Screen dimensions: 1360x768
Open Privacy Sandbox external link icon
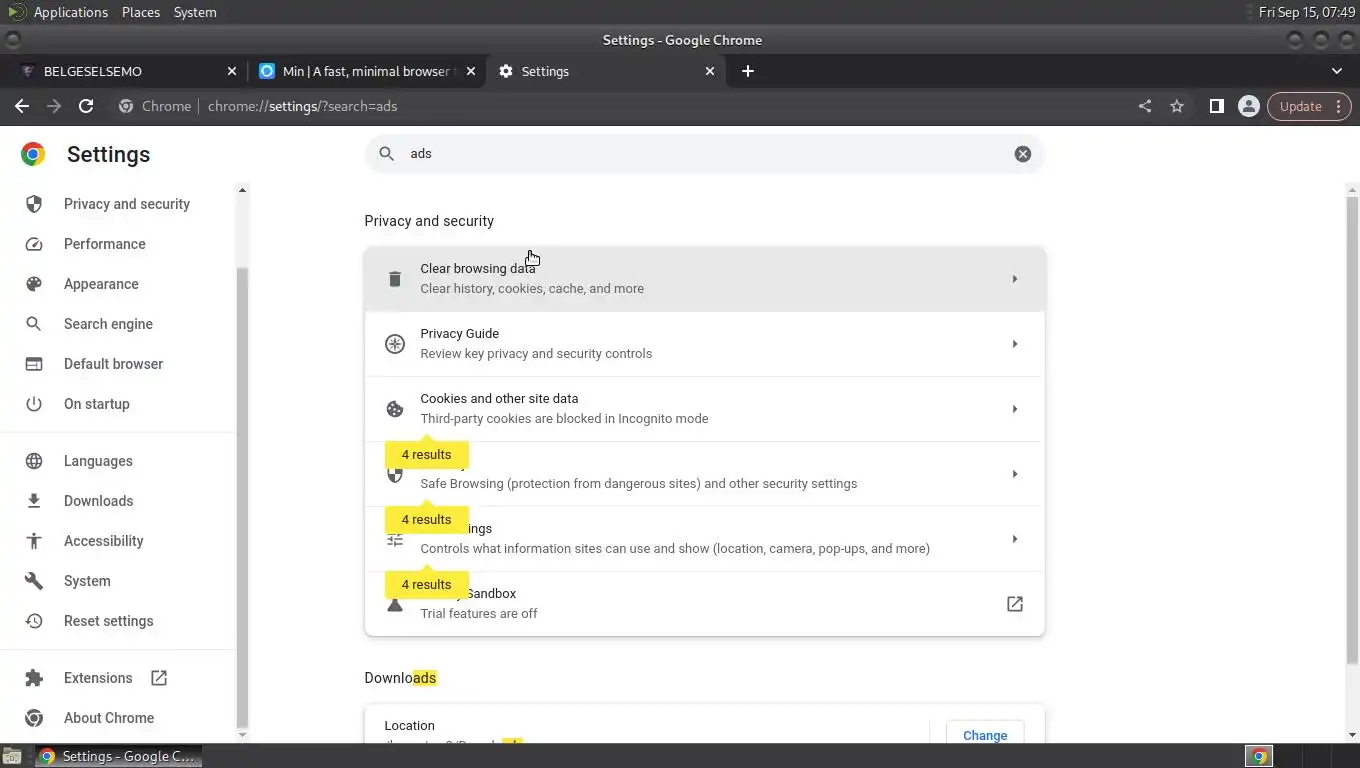pos(1014,604)
